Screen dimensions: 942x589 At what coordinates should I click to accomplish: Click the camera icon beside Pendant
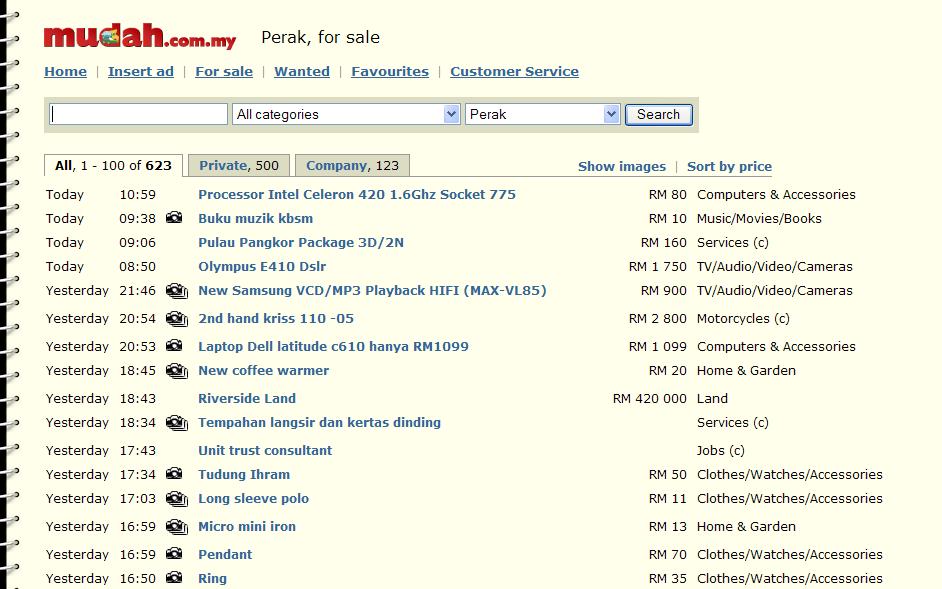pyautogui.click(x=174, y=554)
